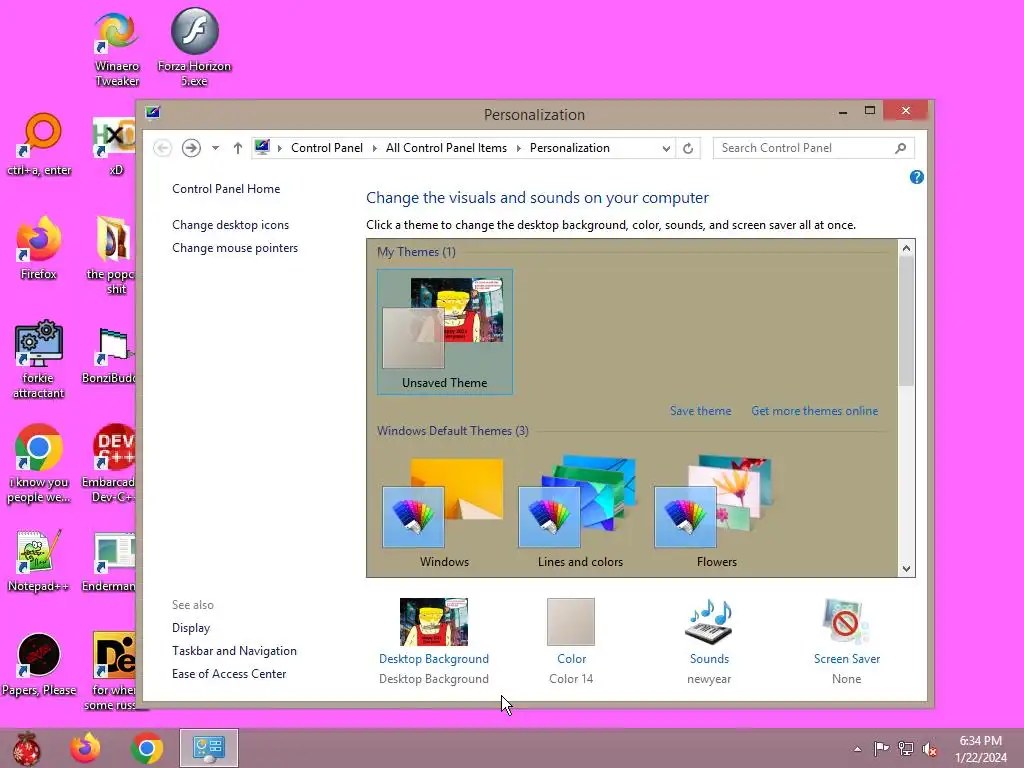Viewport: 1024px width, 768px height.
Task: Open the network icon in system tray
Action: 906,748
